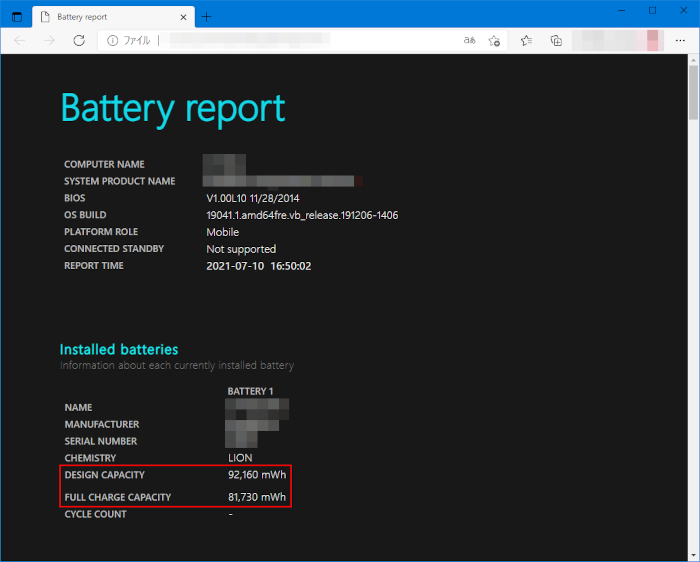Image resolution: width=700 pixels, height=562 pixels.
Task: Click the scrollbar down arrow
Action: tap(693, 555)
